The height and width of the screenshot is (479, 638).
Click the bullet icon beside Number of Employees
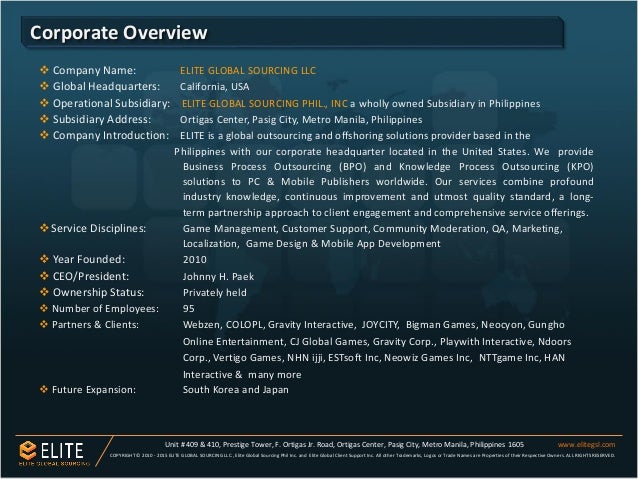(44, 308)
